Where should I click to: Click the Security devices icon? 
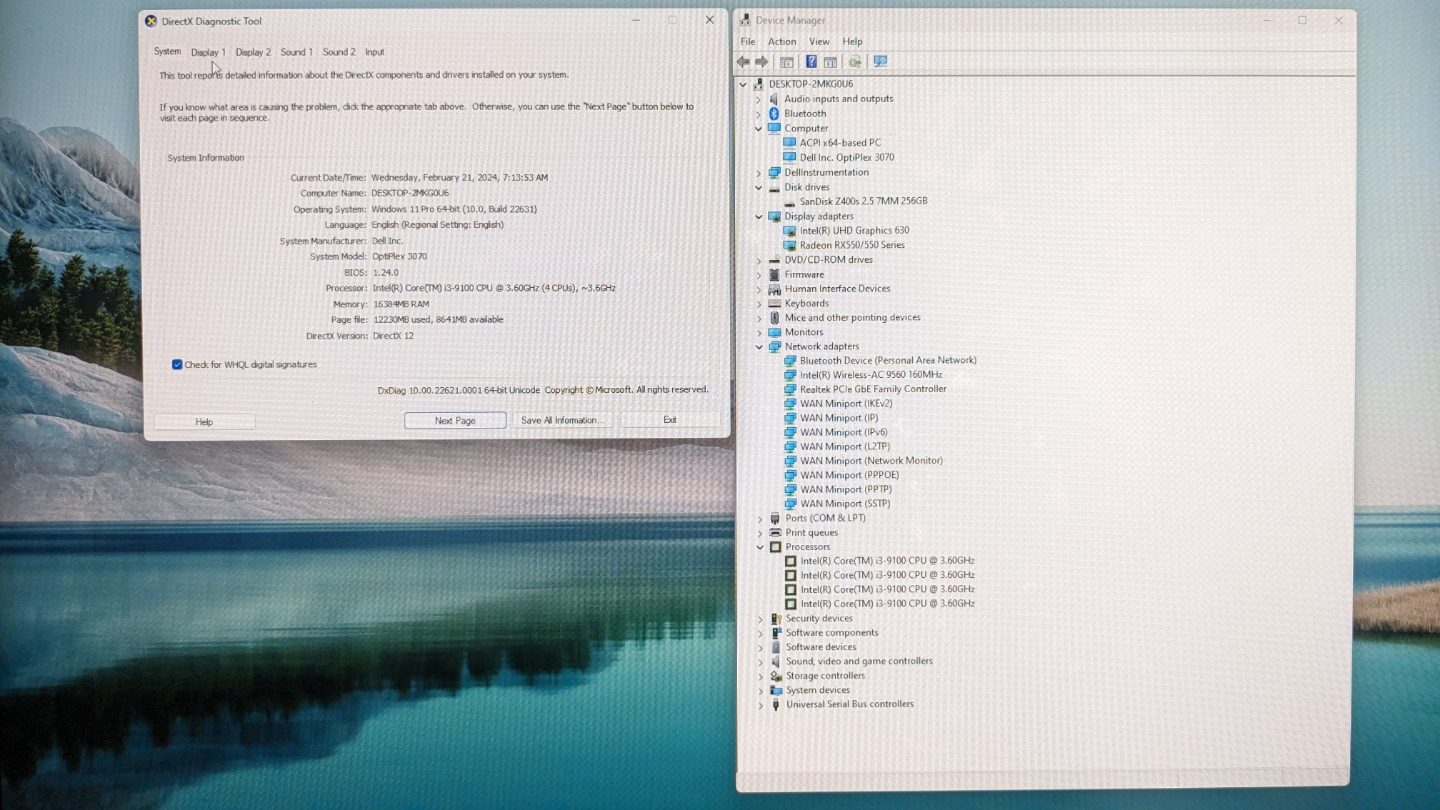(775, 618)
